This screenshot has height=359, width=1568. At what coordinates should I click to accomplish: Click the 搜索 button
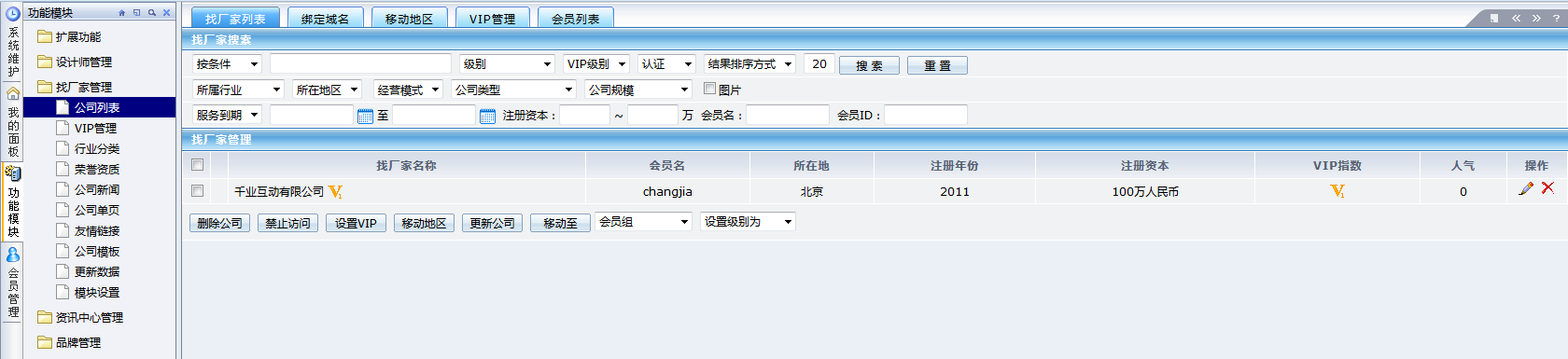869,65
